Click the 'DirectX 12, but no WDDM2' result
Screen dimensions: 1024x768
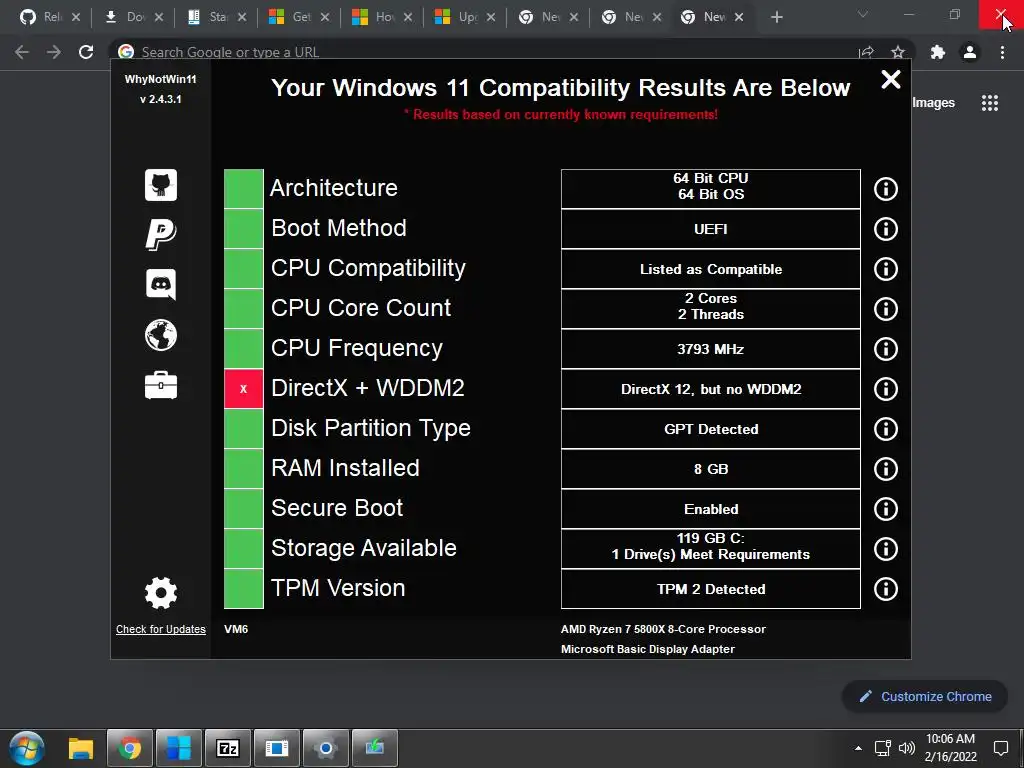point(711,389)
